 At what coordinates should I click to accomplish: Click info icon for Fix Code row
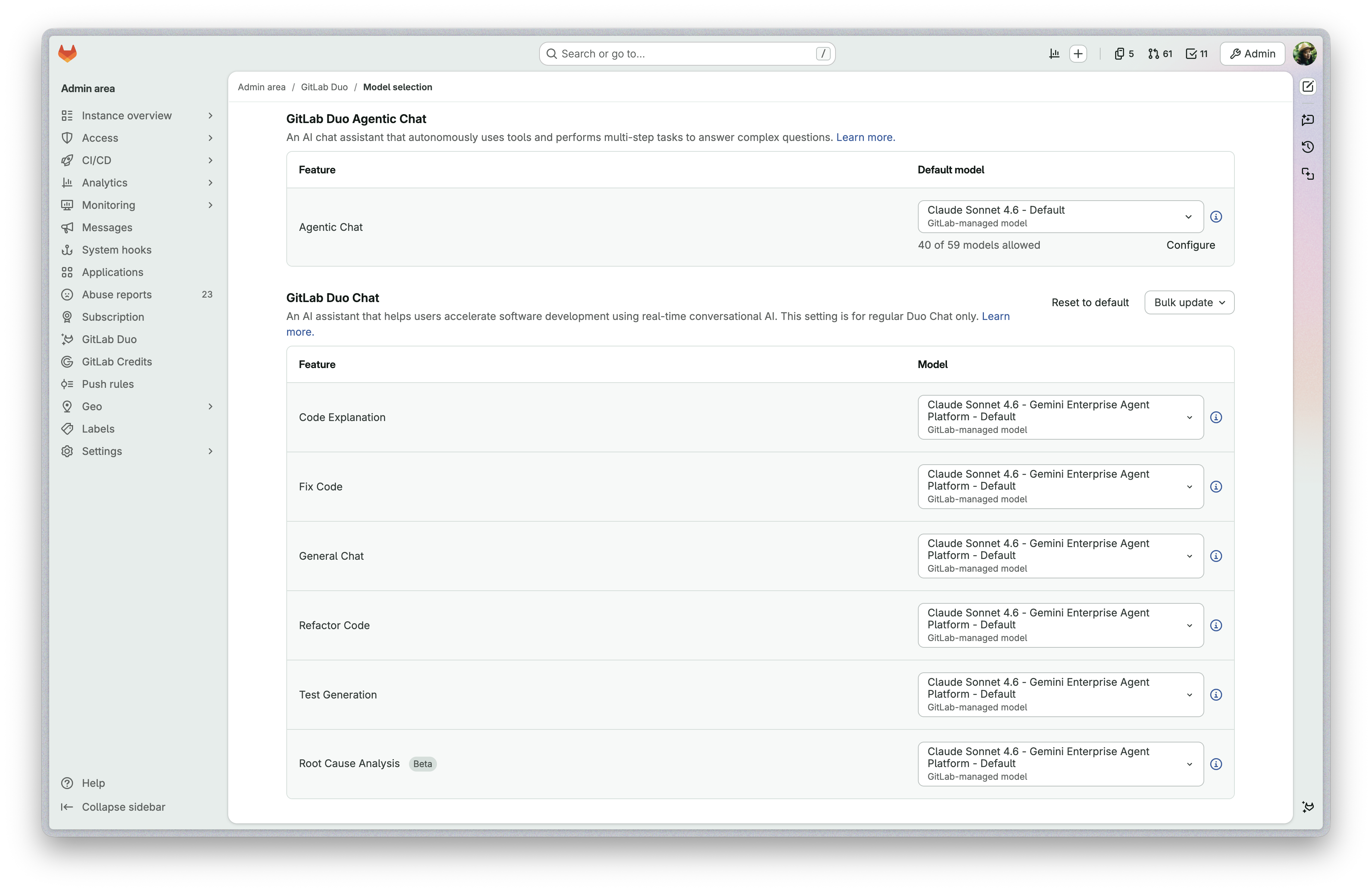point(1217,487)
